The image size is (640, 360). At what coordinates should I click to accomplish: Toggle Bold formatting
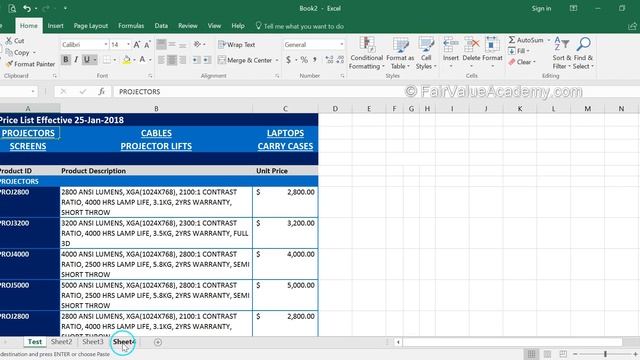click(65, 60)
